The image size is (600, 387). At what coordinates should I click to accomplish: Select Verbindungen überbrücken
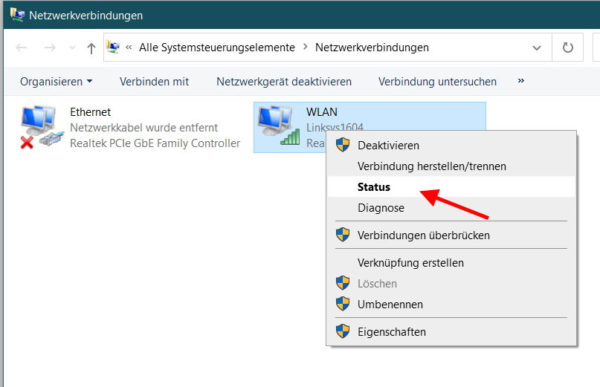(452, 235)
